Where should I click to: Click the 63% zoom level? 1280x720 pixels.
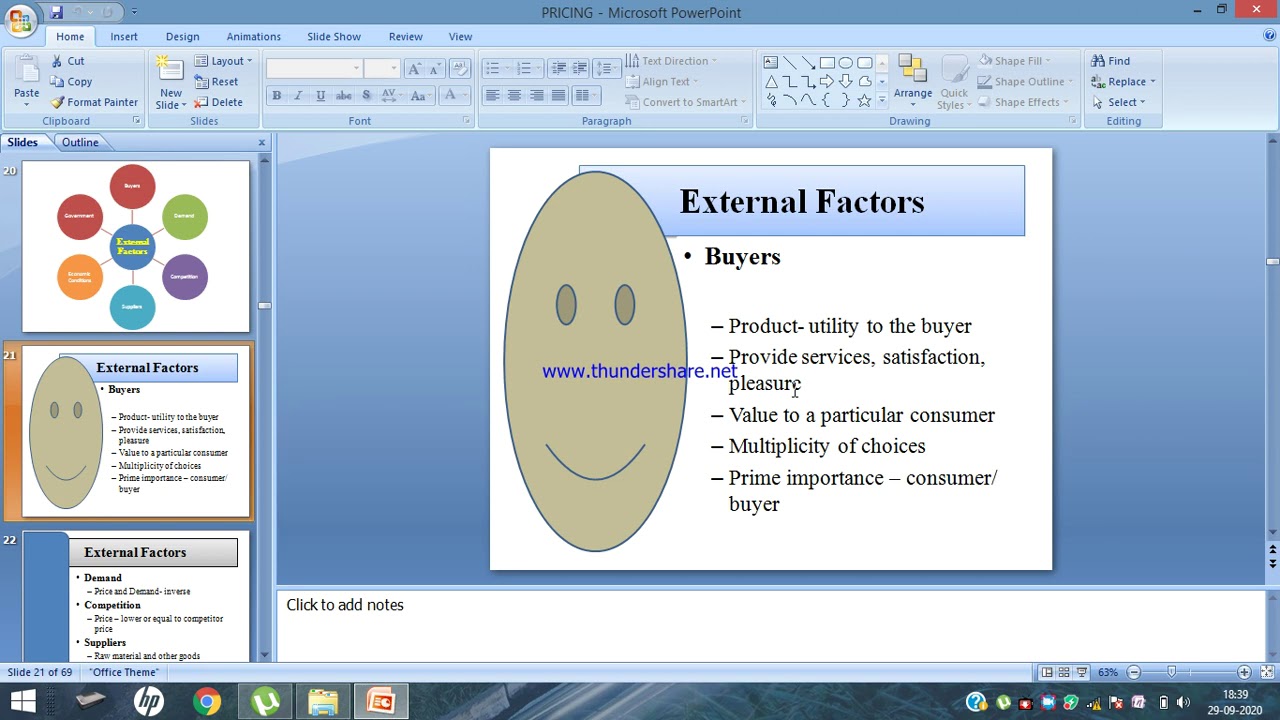pyautogui.click(x=1108, y=672)
